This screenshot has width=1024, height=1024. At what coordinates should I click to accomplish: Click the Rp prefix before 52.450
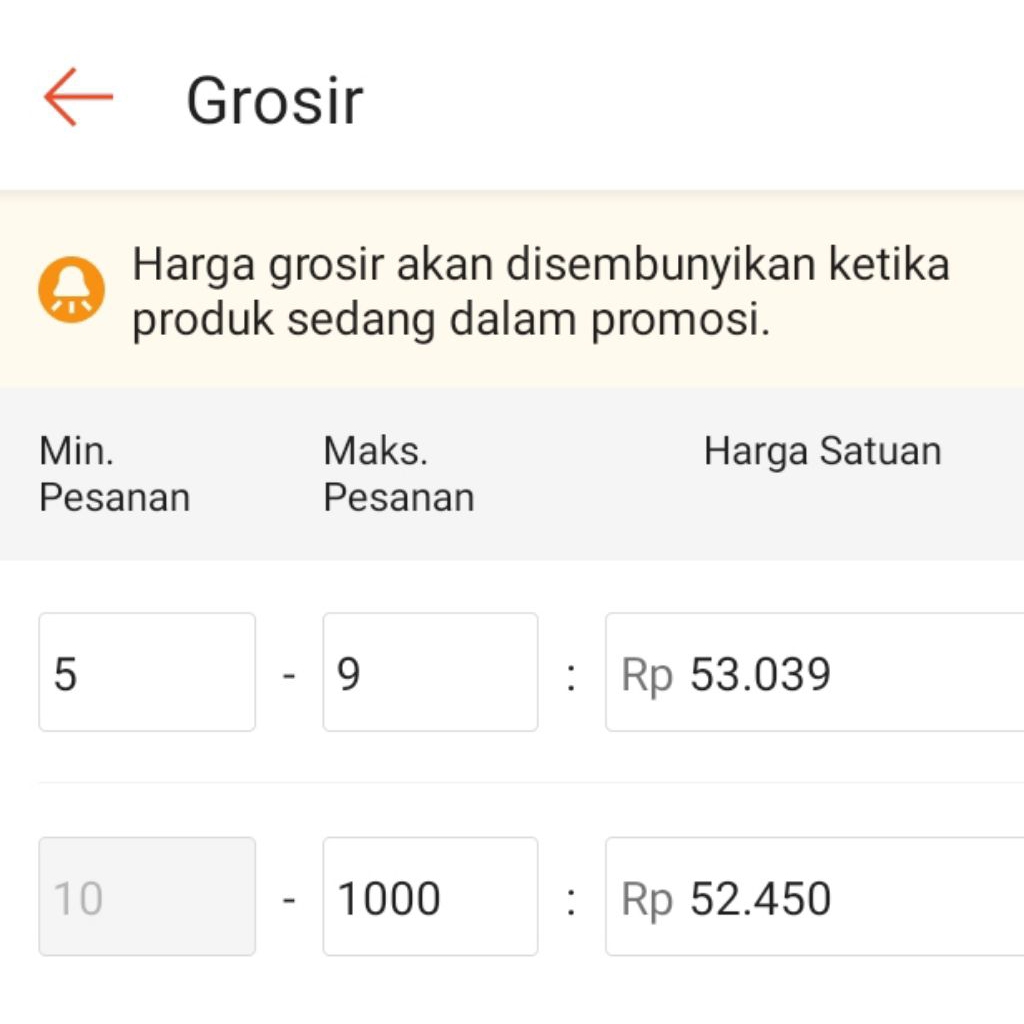point(647,899)
